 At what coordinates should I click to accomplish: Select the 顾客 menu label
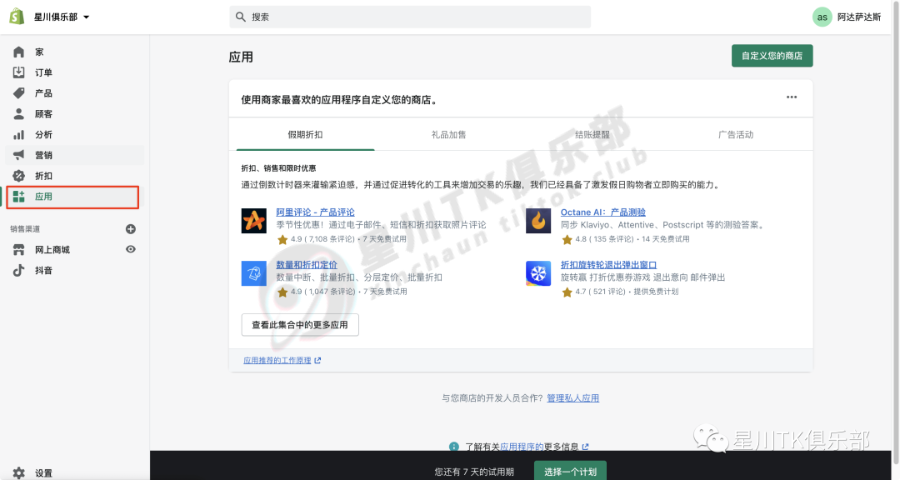[x=44, y=114]
